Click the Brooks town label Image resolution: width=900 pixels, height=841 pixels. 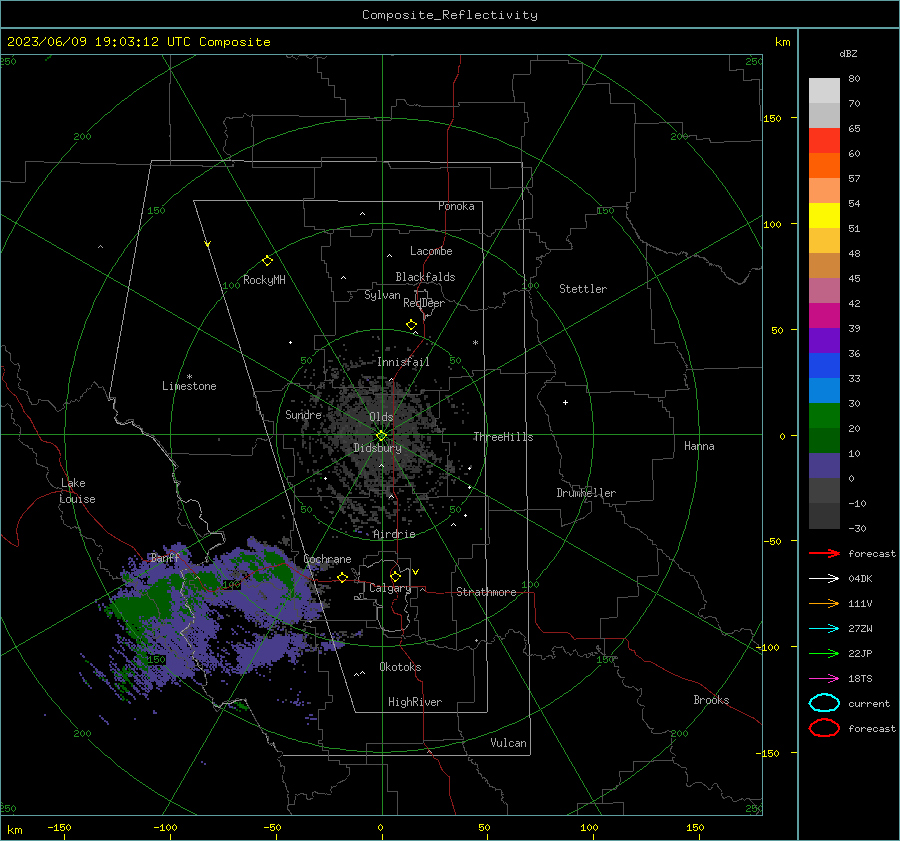click(711, 700)
